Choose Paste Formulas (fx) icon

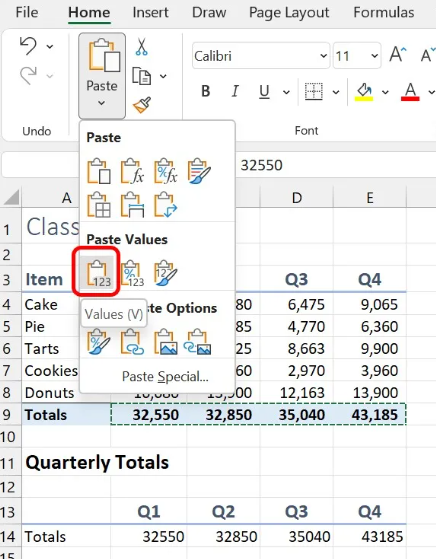pos(132,171)
